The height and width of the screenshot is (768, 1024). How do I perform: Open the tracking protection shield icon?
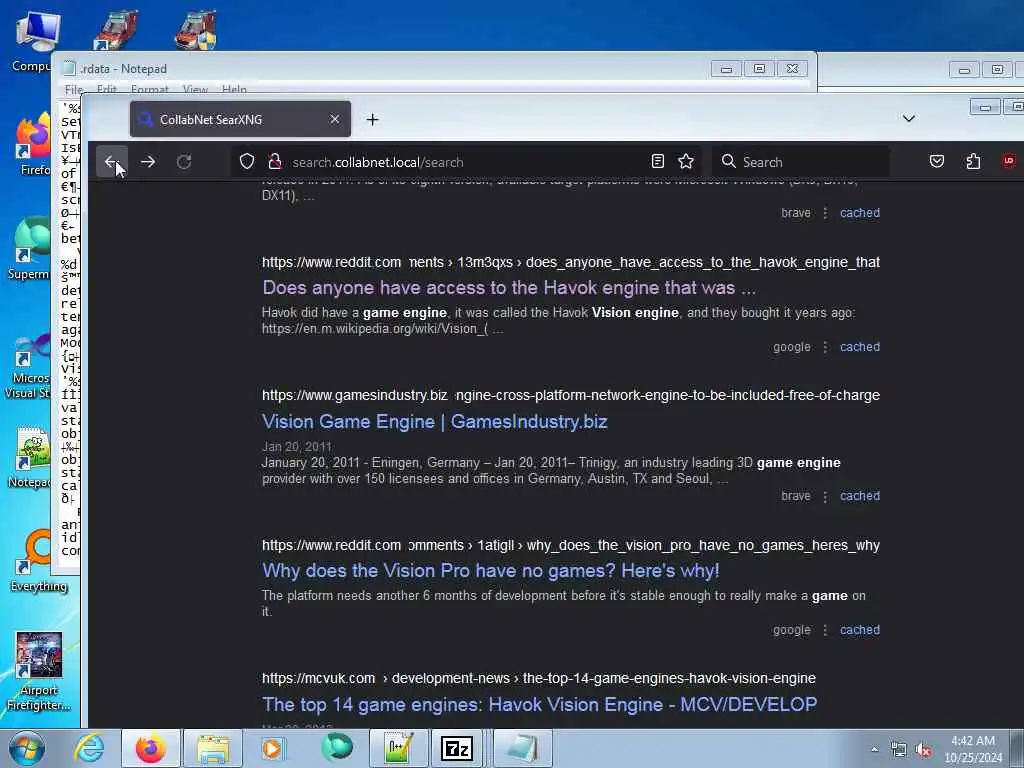tap(247, 161)
